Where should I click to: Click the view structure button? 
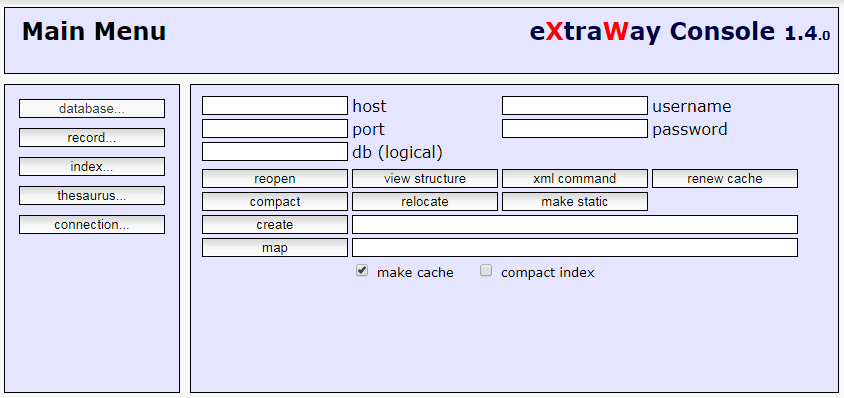point(425,178)
